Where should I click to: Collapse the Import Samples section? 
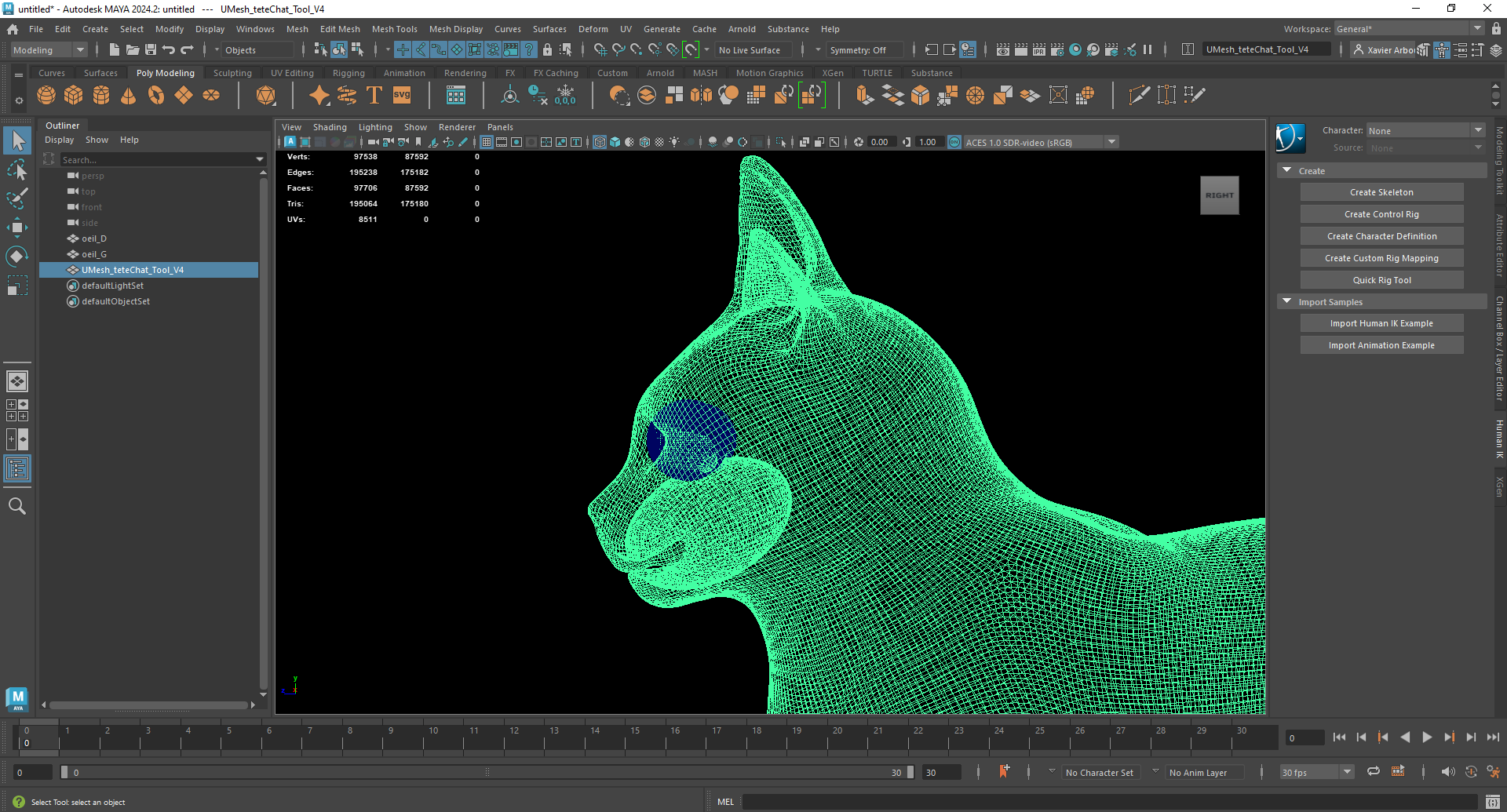(1286, 301)
